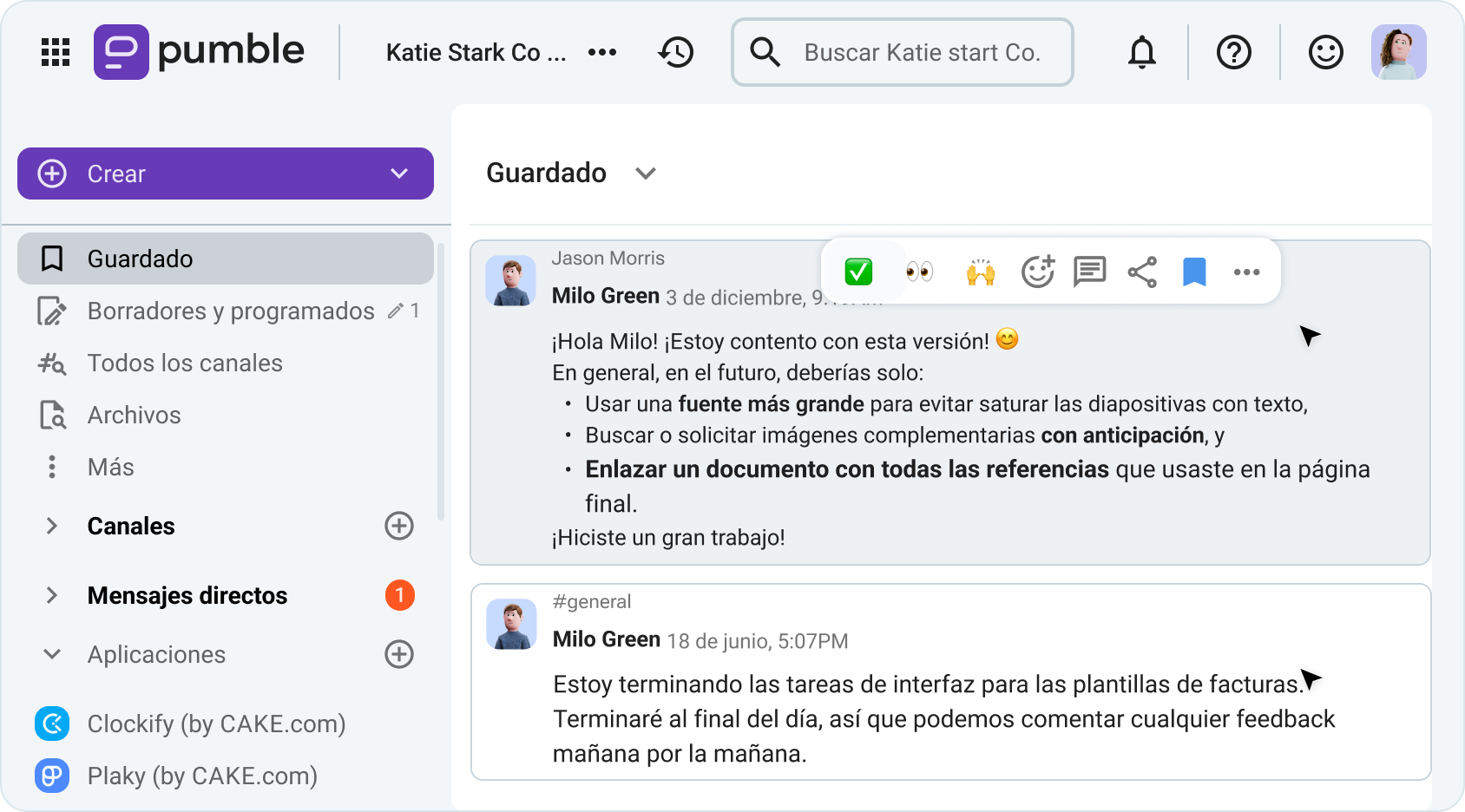1465x812 pixels.
Task: Click the search field
Action: (x=903, y=52)
